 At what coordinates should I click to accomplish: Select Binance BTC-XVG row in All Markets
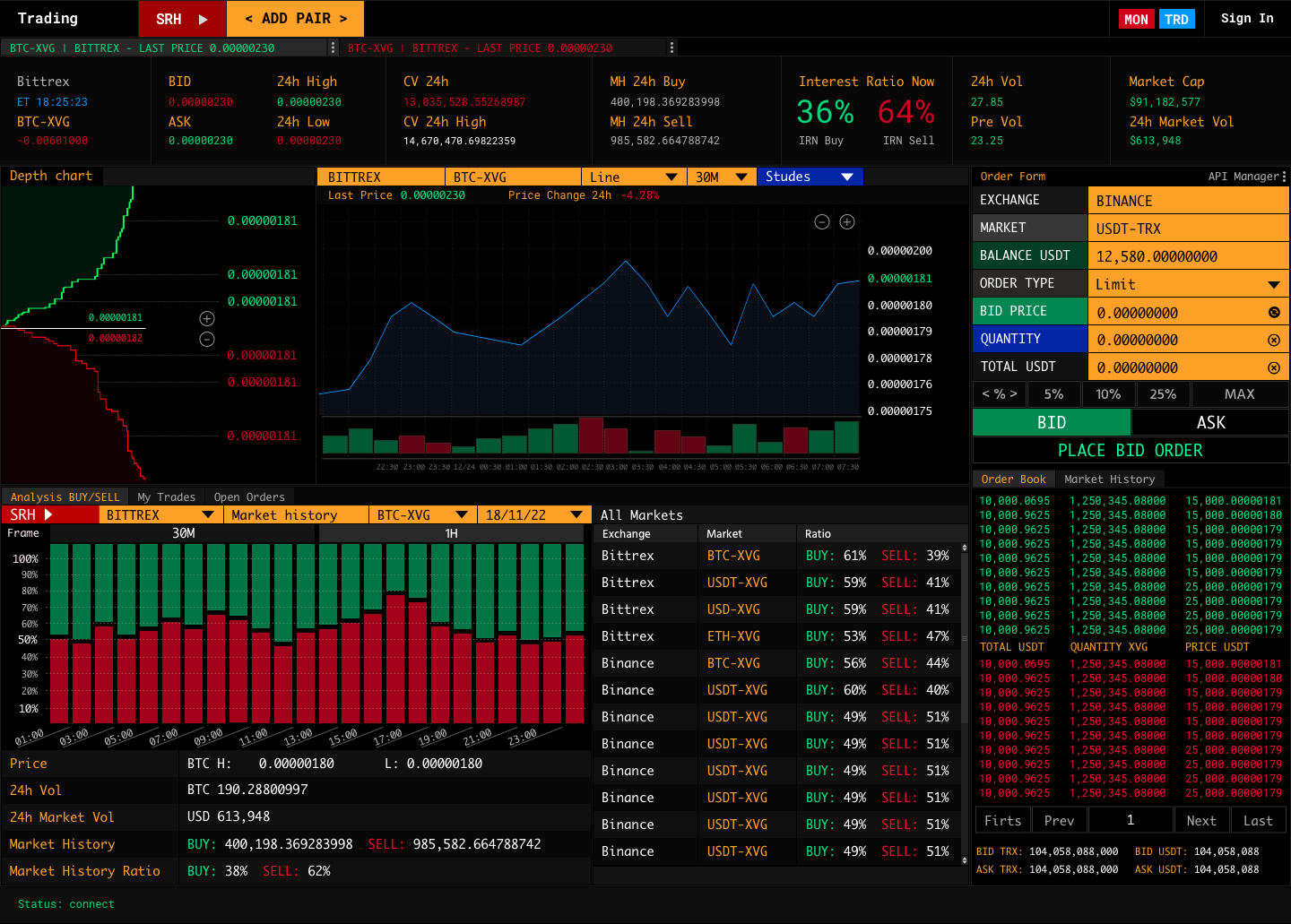coord(777,663)
